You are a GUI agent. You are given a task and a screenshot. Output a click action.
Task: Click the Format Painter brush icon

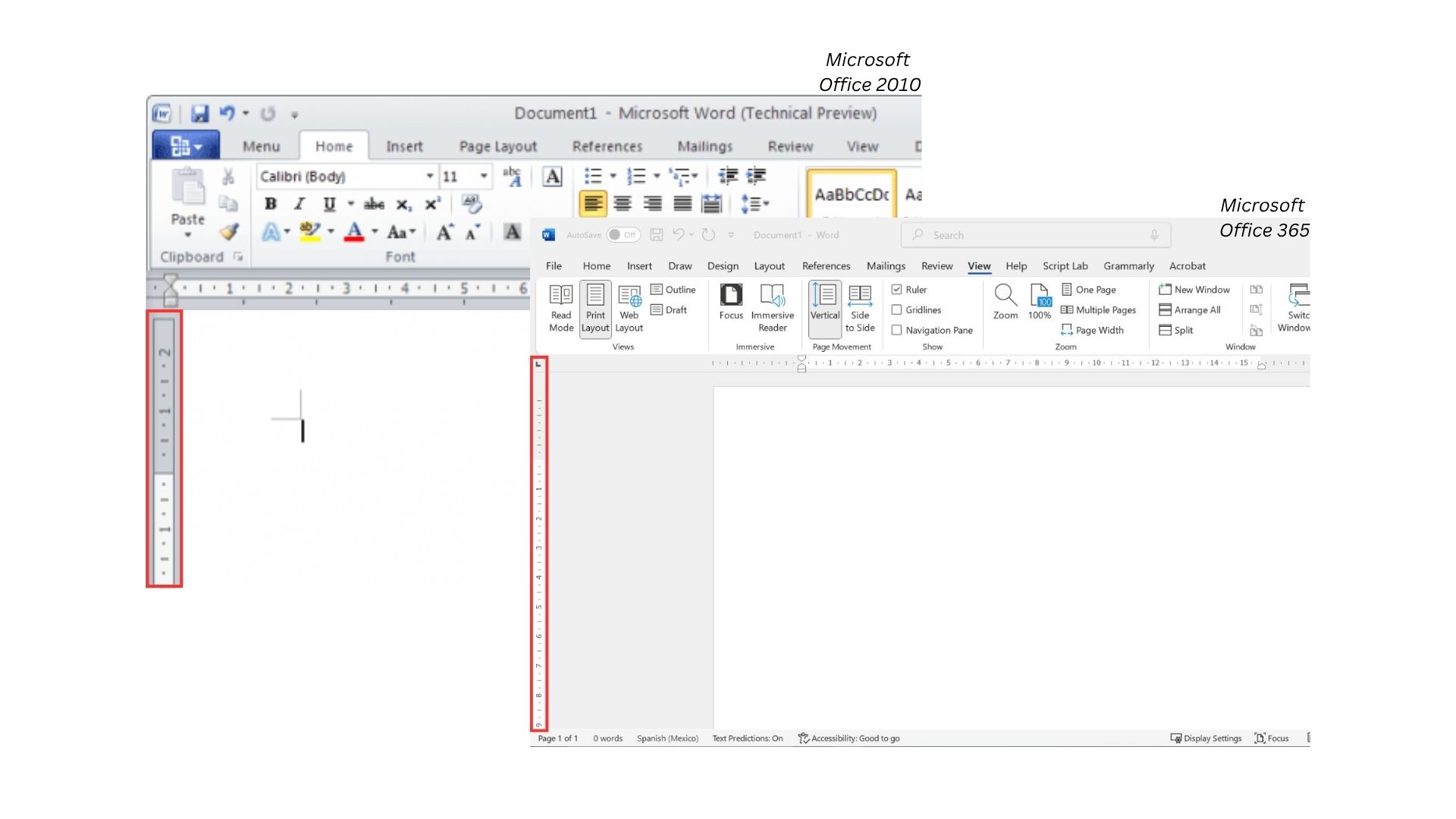click(229, 231)
